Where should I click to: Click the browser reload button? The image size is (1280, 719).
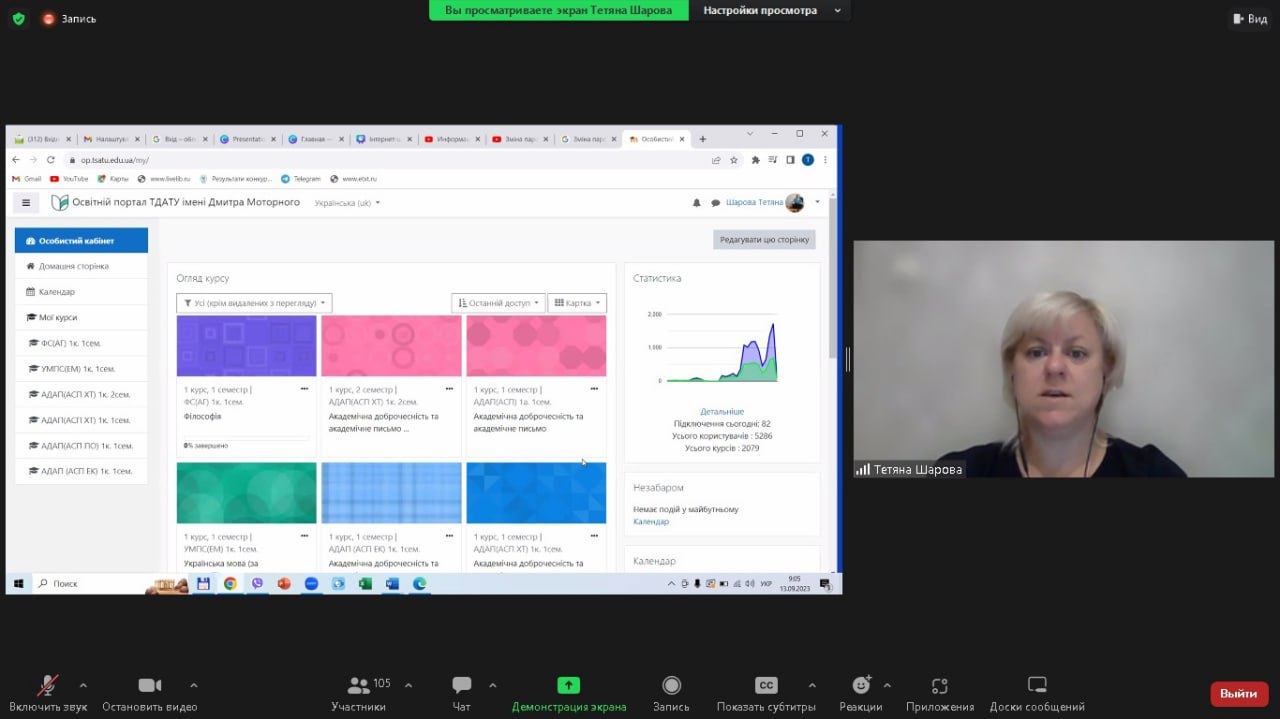(x=50, y=160)
